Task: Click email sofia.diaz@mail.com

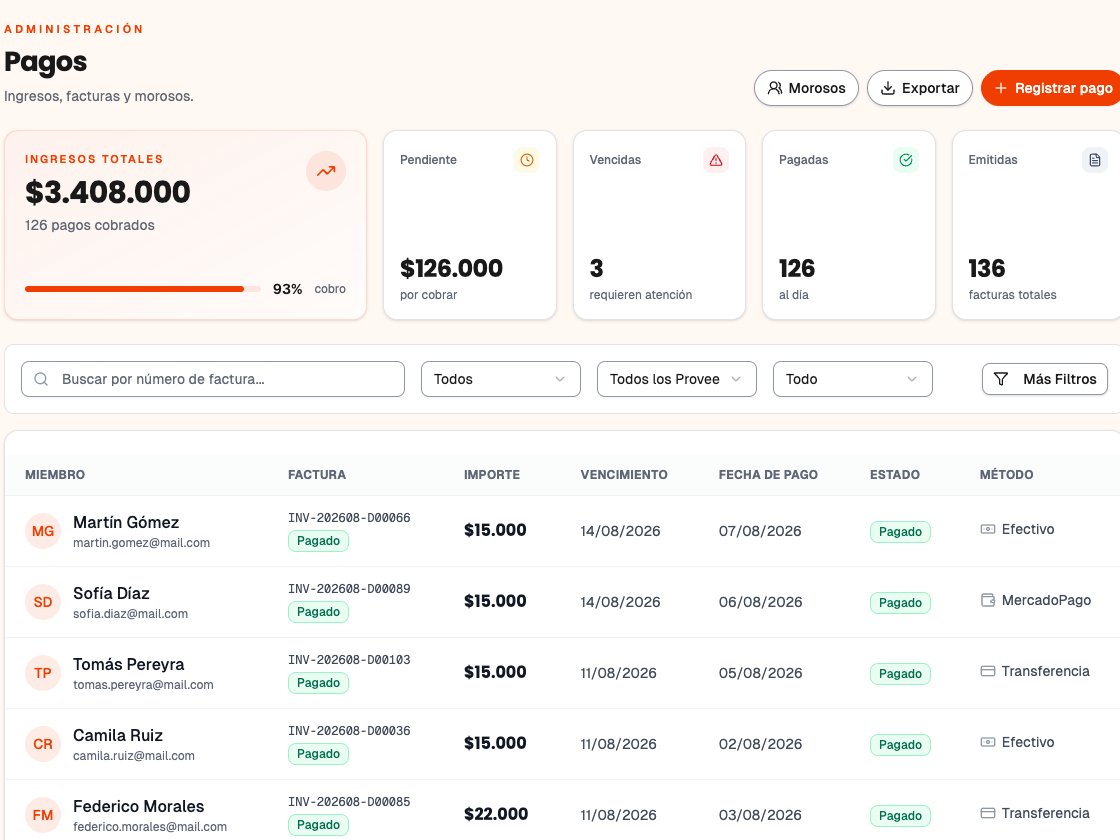Action: pos(131,614)
